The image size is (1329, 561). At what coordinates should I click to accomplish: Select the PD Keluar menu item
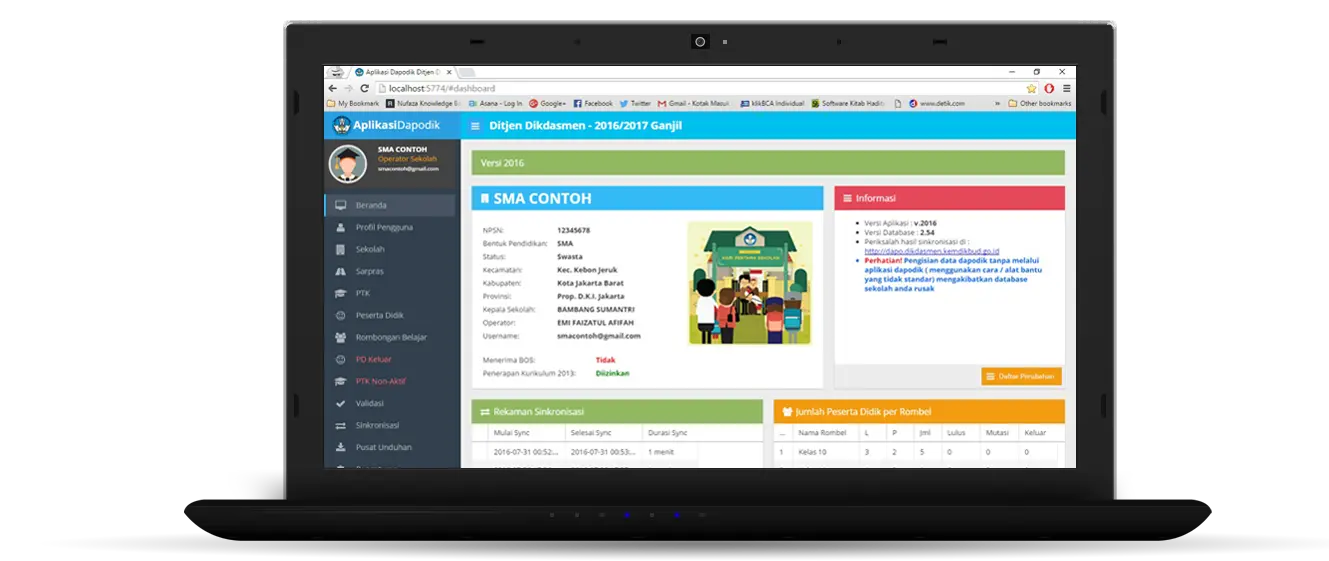point(373,359)
